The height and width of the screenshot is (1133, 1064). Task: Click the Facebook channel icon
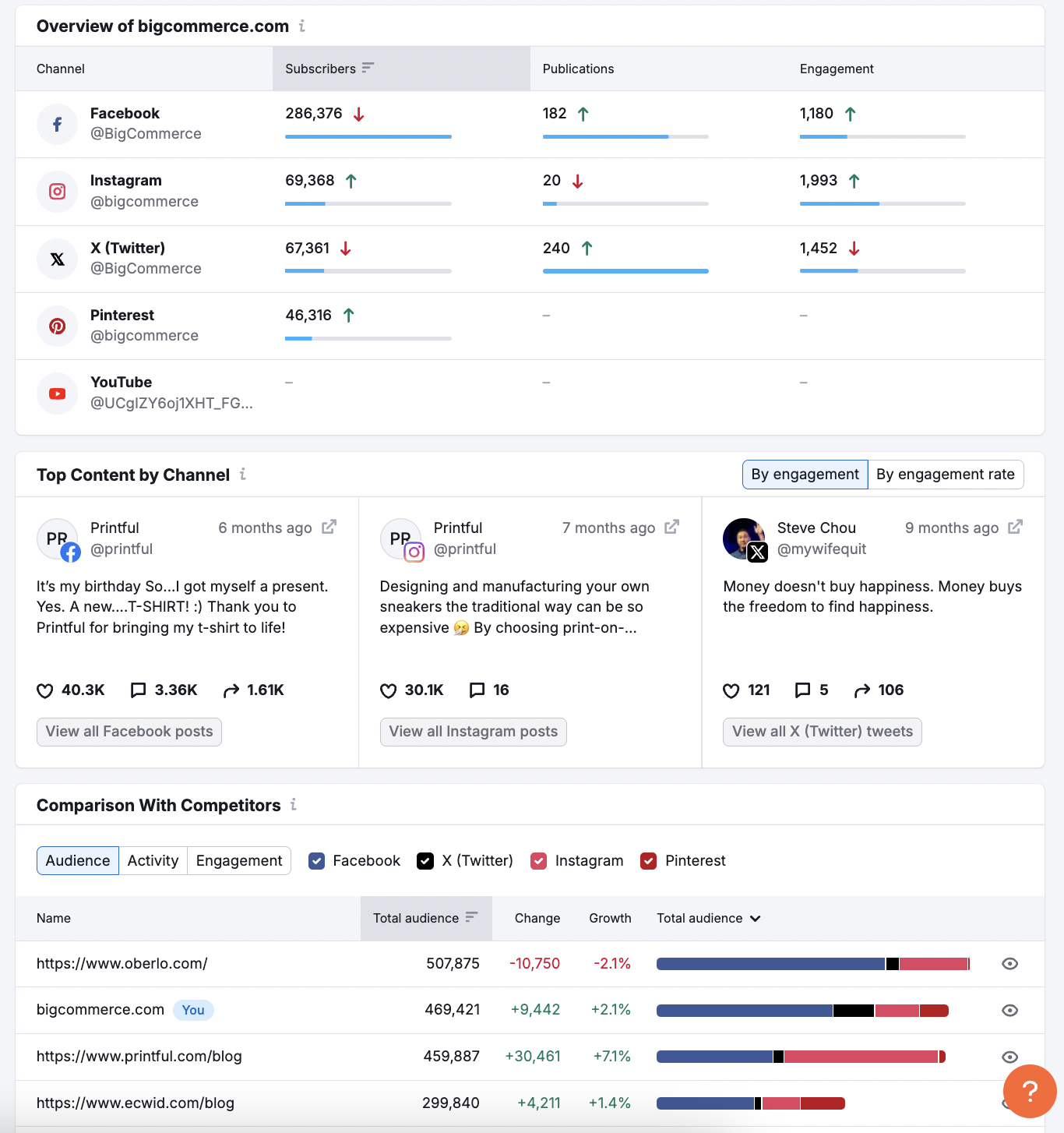click(57, 125)
